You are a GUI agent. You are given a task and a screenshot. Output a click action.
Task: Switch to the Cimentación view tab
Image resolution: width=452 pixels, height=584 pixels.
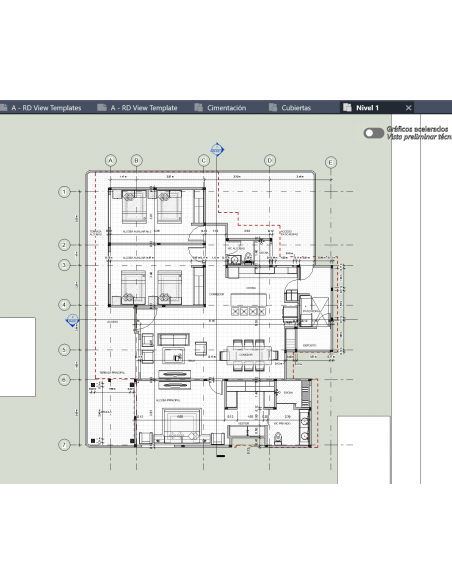[x=220, y=108]
